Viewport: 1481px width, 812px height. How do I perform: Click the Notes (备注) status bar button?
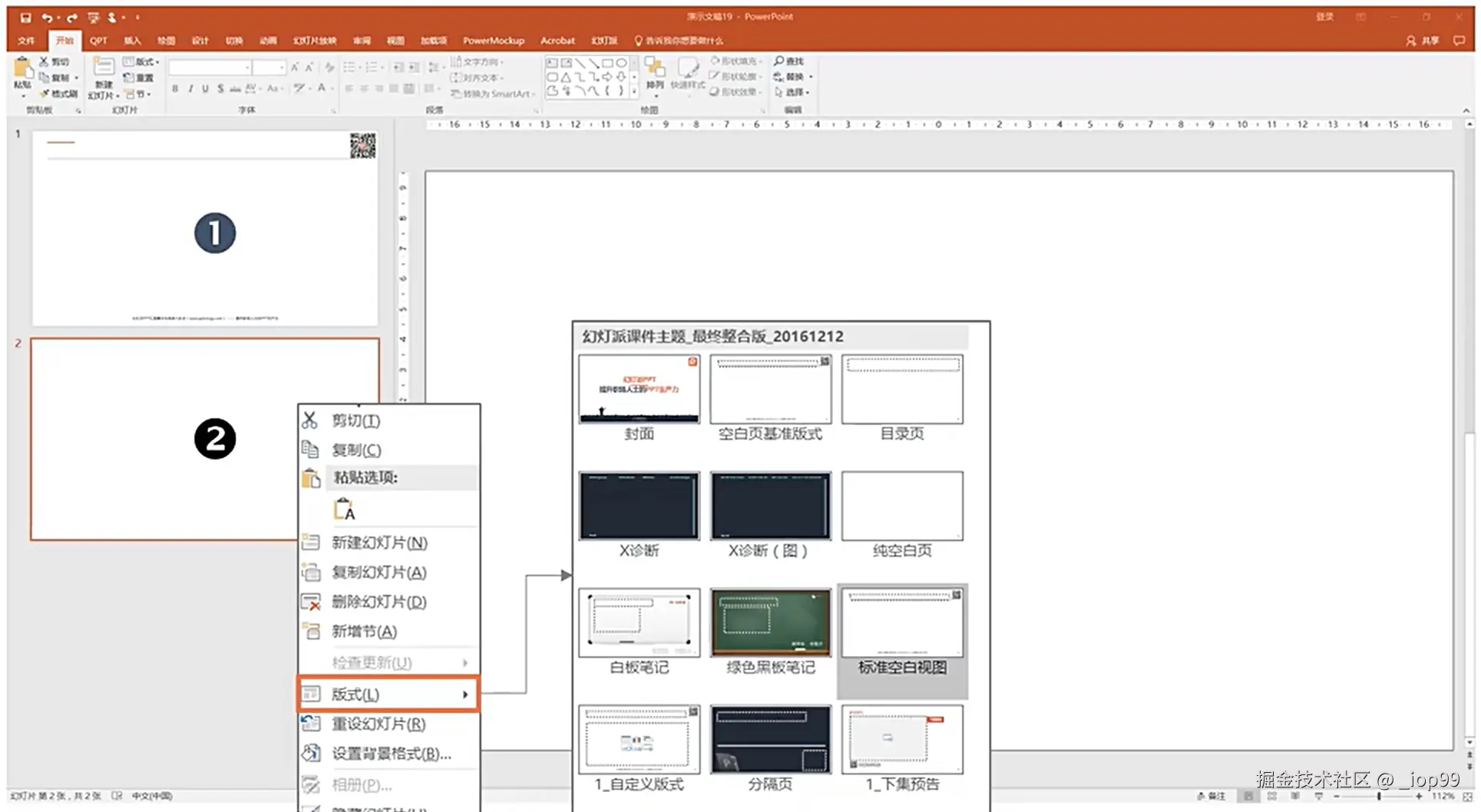point(1212,797)
